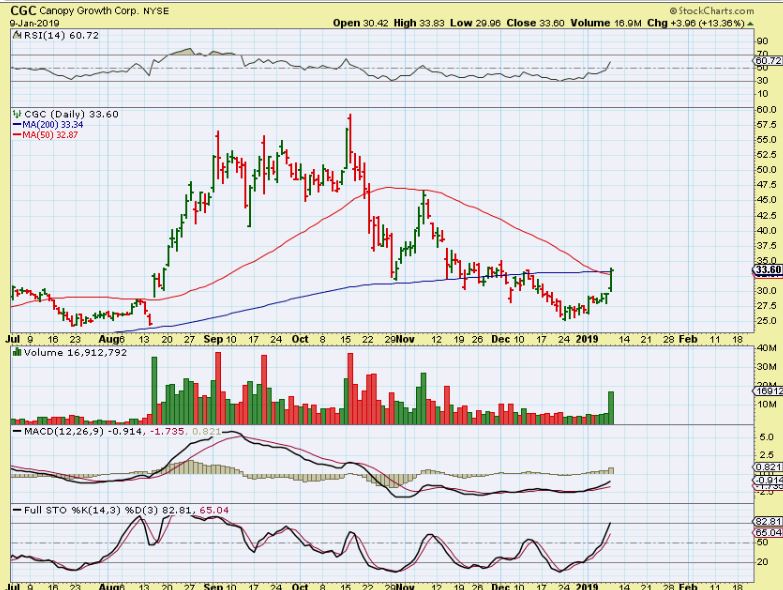The image size is (783, 590).
Task: Click the Dec label under the price panel
Action: 501,339
